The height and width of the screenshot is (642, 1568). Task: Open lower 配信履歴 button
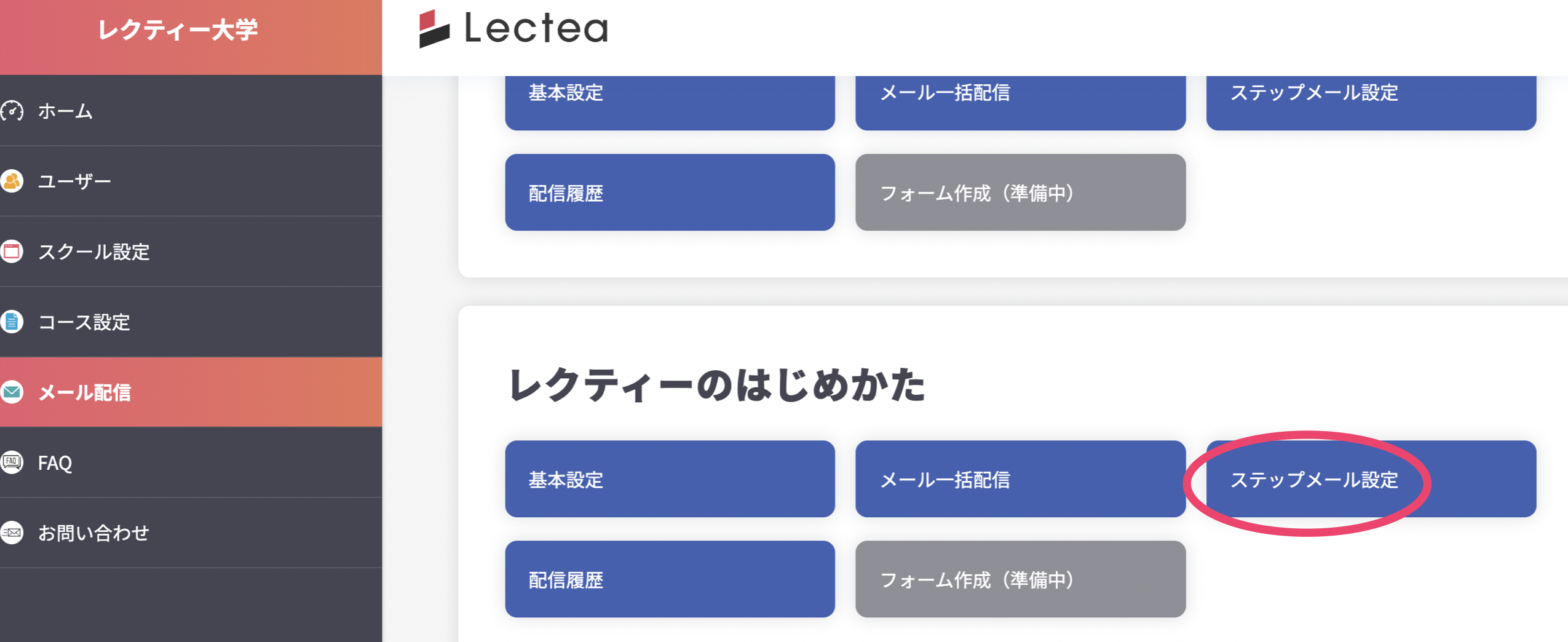[669, 579]
